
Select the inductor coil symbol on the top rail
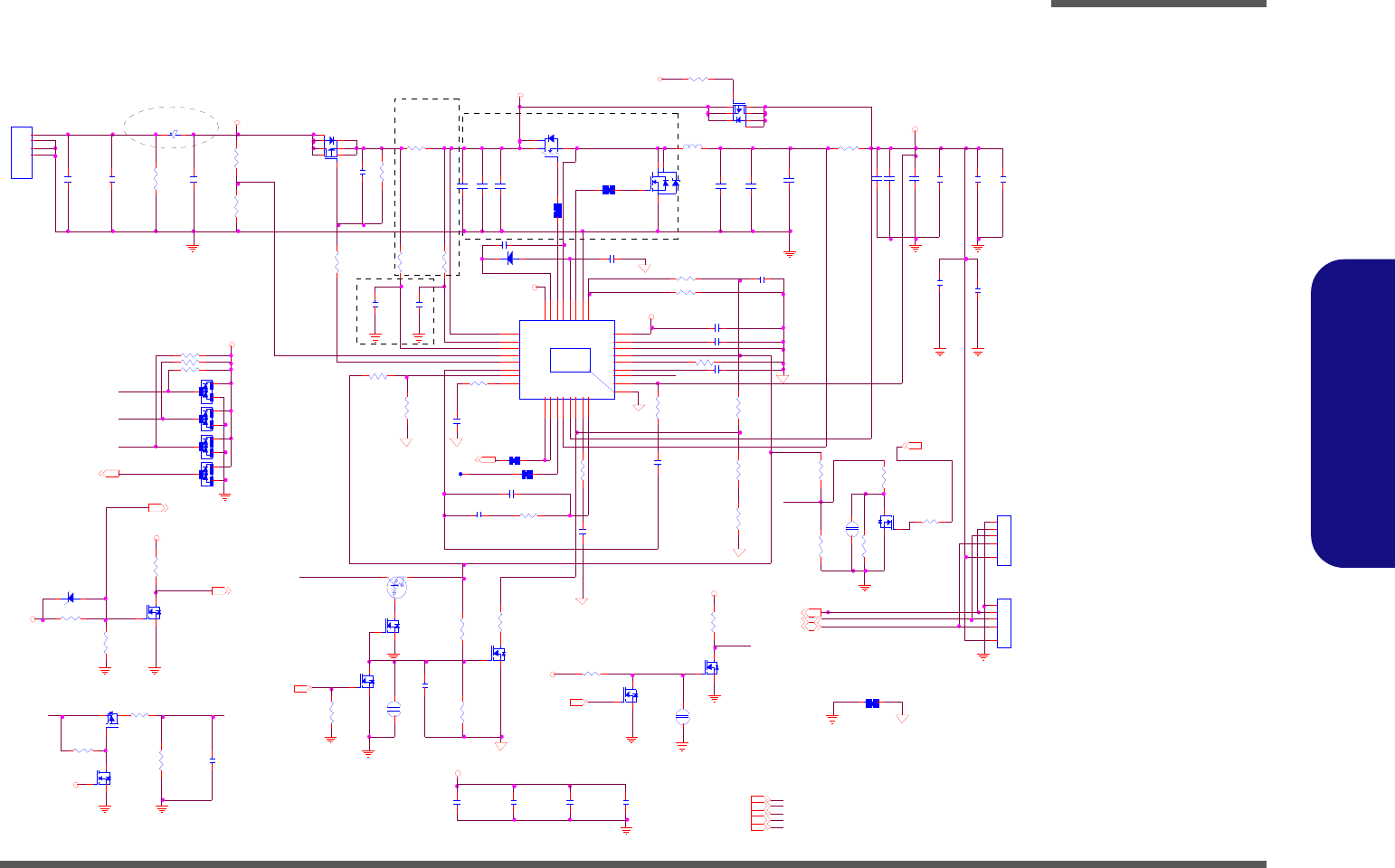click(691, 146)
